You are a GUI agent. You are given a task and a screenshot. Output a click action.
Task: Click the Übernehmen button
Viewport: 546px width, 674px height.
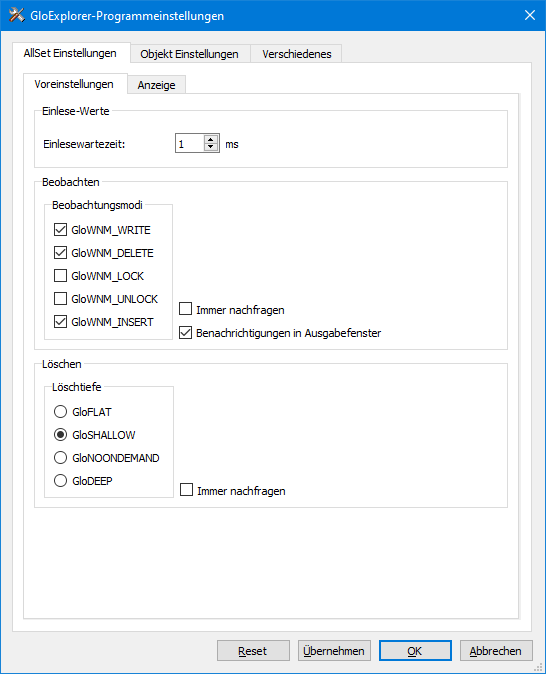coord(334,651)
